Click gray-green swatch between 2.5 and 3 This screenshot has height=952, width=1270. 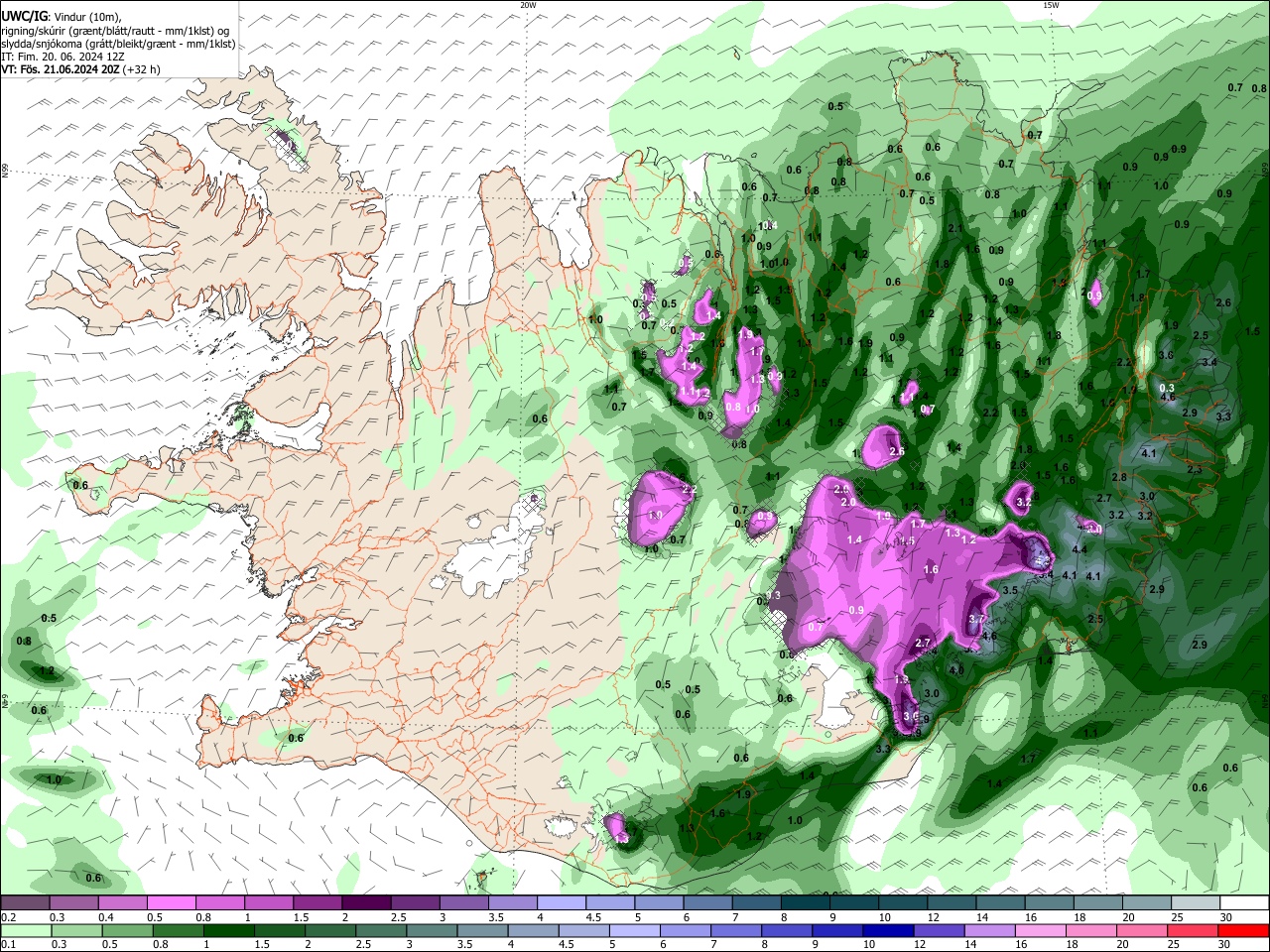381,930
